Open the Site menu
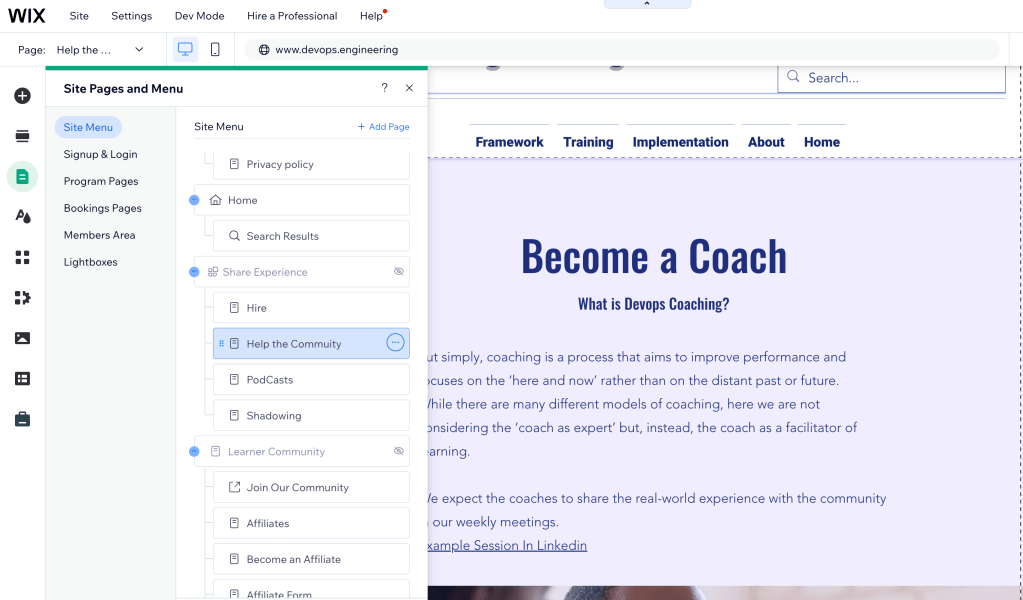The image size is (1023, 600). click(79, 16)
